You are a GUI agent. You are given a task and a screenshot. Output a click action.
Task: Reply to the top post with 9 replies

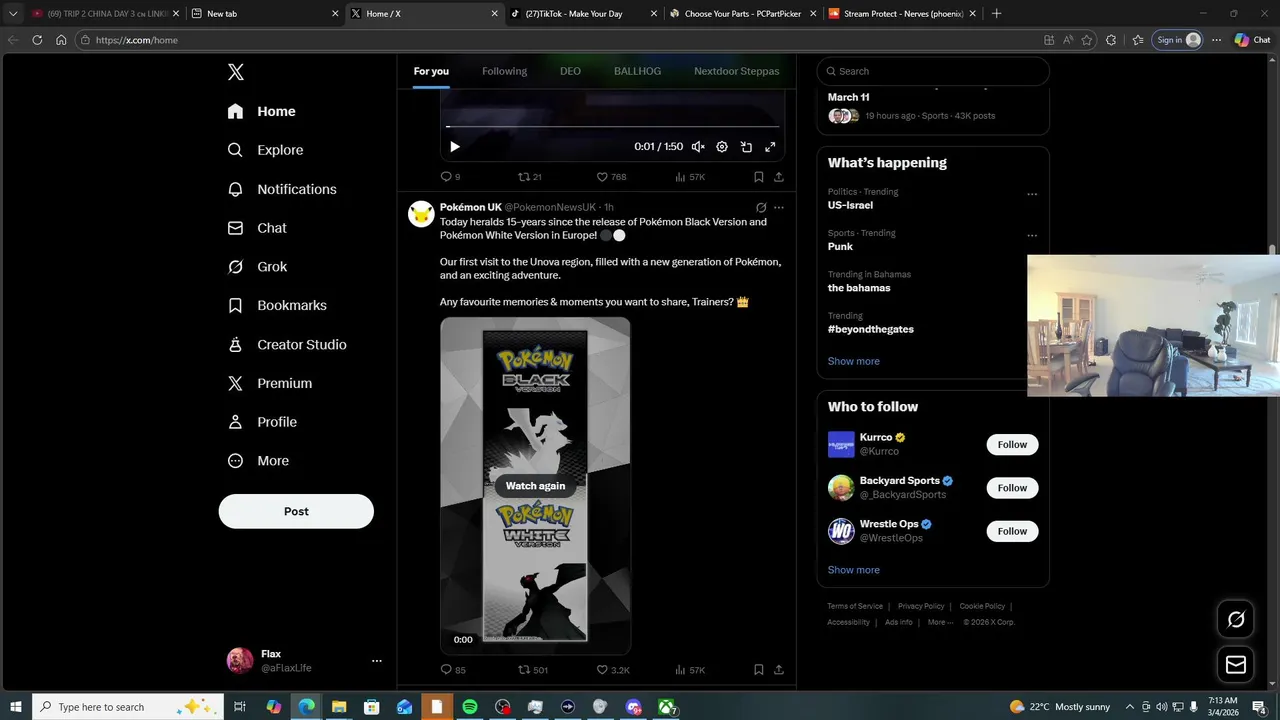[450, 177]
